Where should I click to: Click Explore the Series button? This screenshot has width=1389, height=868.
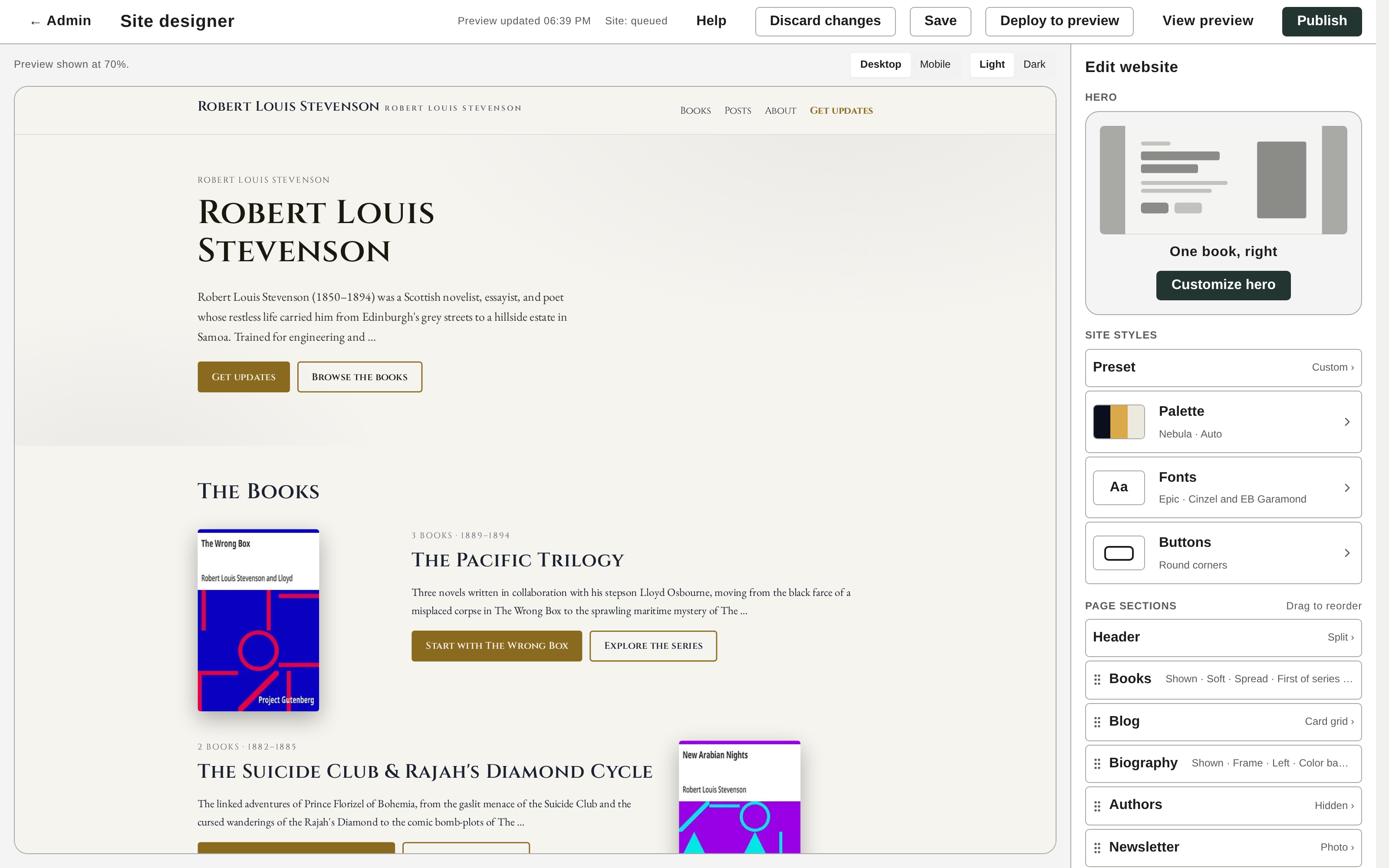click(x=653, y=646)
